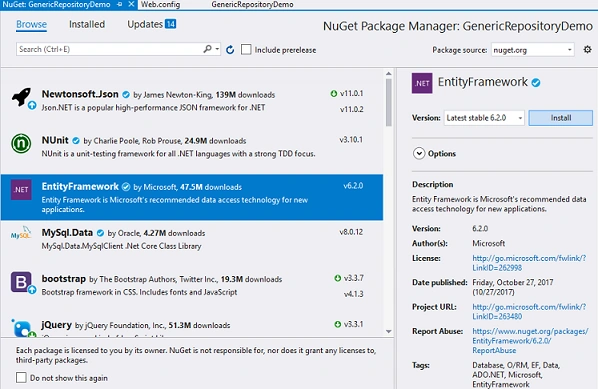Screen dimensions: 598x389
Task: Open the Web.config document tab
Action: (160, 5)
